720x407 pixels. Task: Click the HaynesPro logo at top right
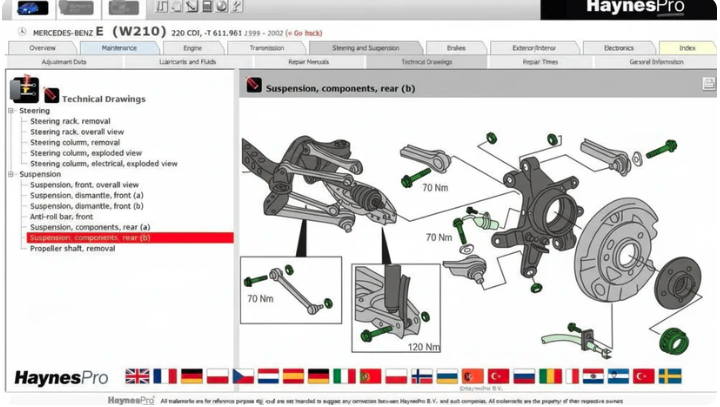[636, 7]
